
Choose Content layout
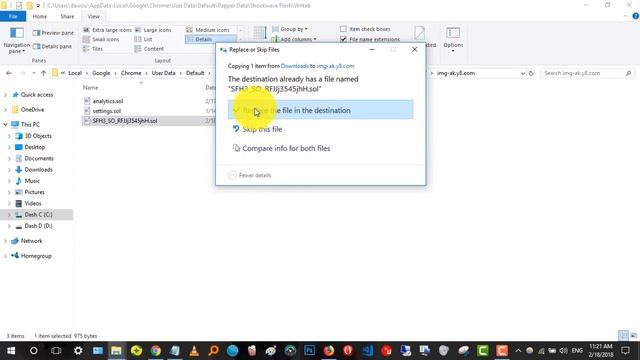(x=149, y=49)
